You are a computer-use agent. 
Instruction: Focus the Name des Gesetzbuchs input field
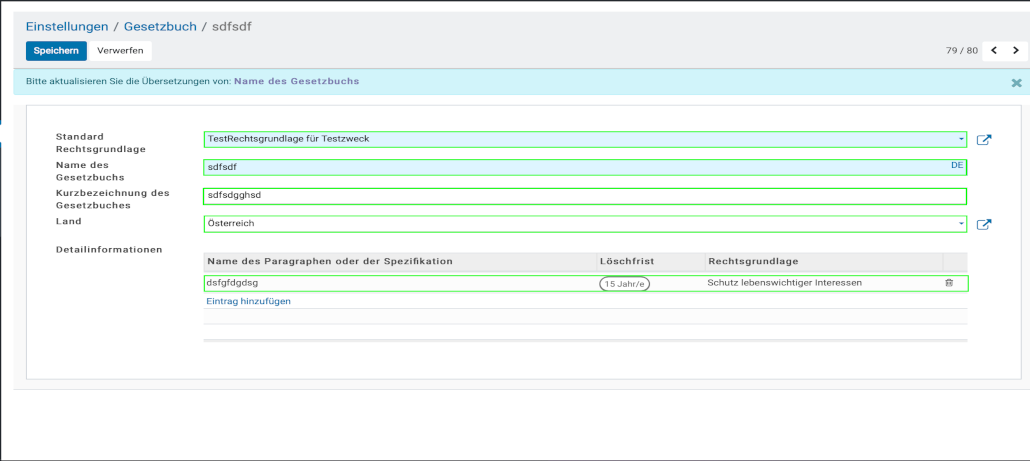tap(575, 167)
